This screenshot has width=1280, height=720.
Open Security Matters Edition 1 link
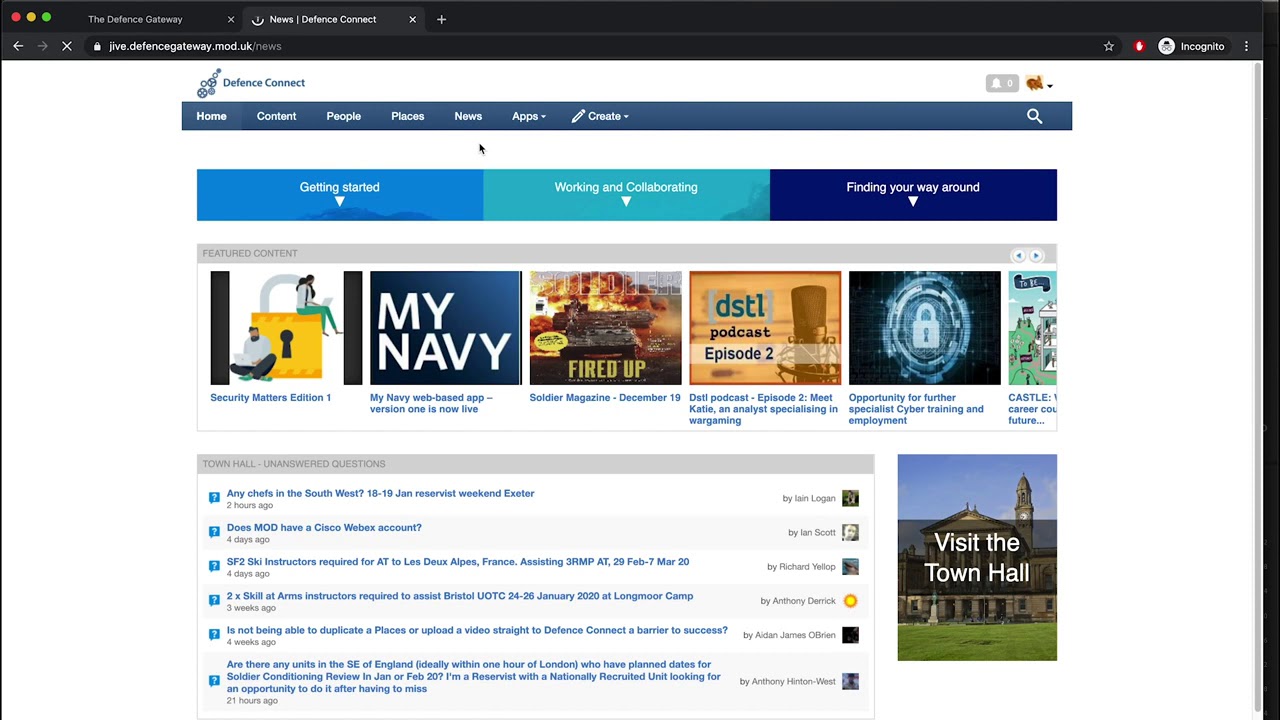[x=270, y=398]
